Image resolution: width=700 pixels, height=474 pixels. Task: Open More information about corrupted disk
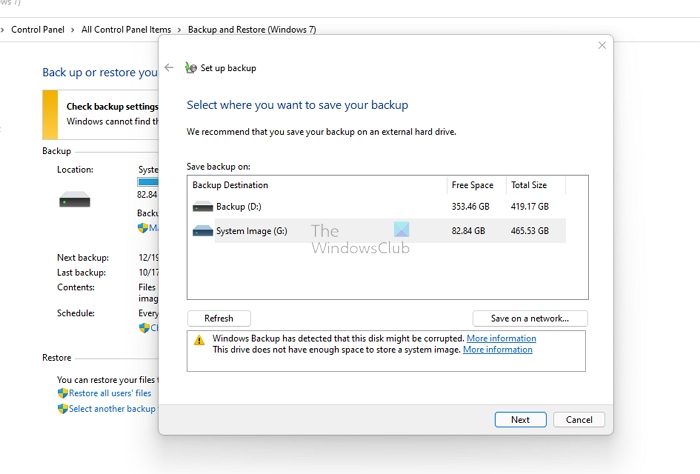(x=501, y=338)
